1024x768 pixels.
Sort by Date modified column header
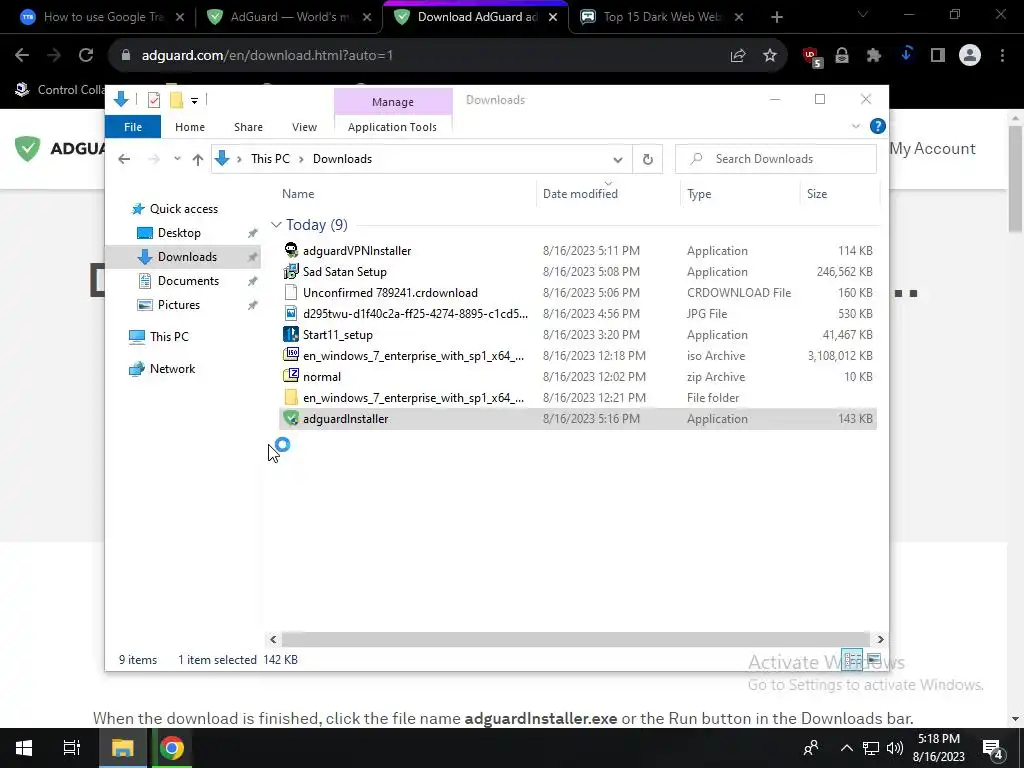click(x=580, y=194)
